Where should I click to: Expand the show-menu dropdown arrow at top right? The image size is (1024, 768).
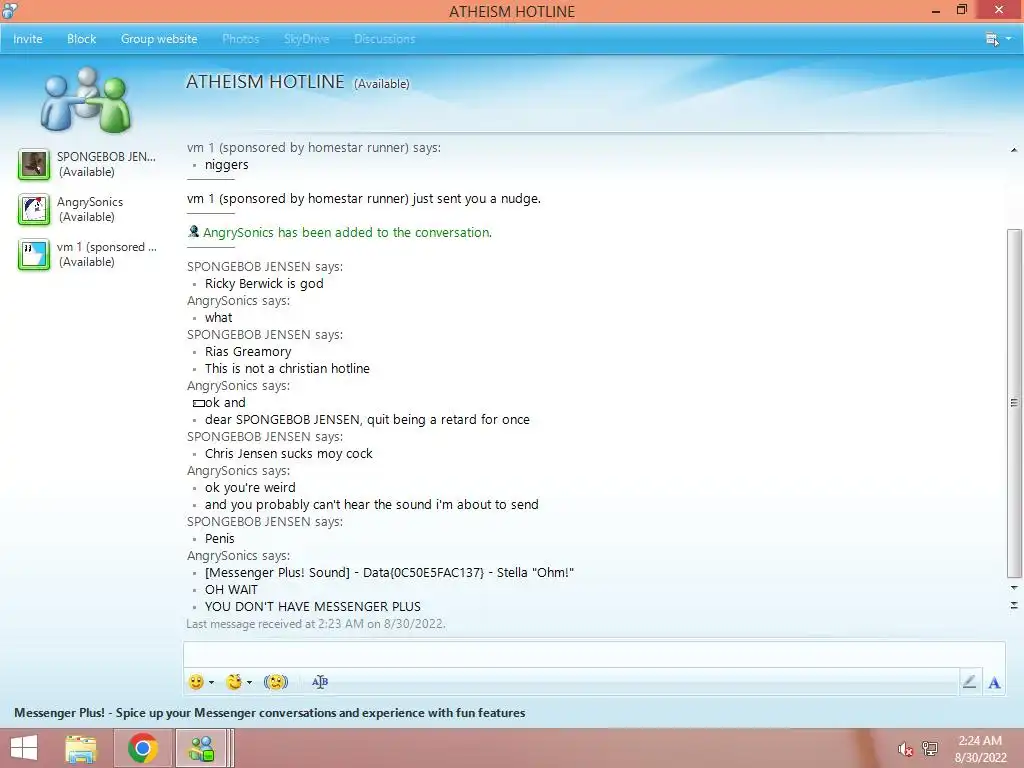coord(1009,39)
